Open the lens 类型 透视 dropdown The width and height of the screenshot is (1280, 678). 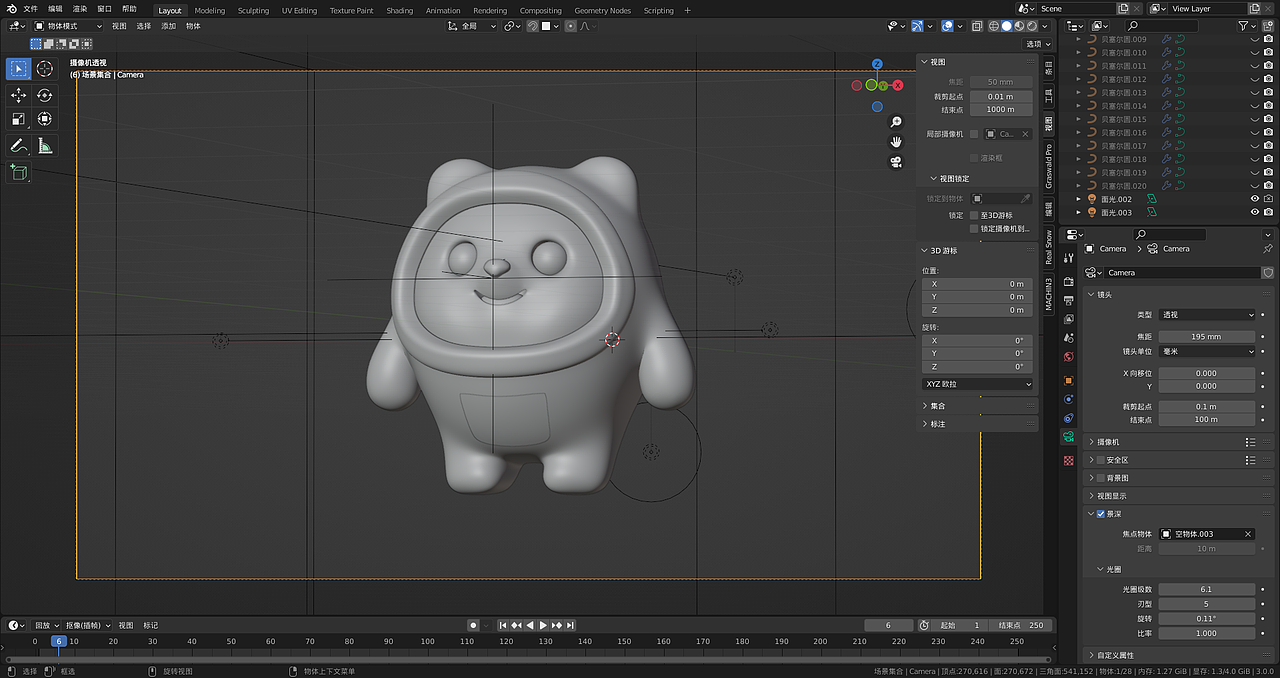click(1207, 315)
